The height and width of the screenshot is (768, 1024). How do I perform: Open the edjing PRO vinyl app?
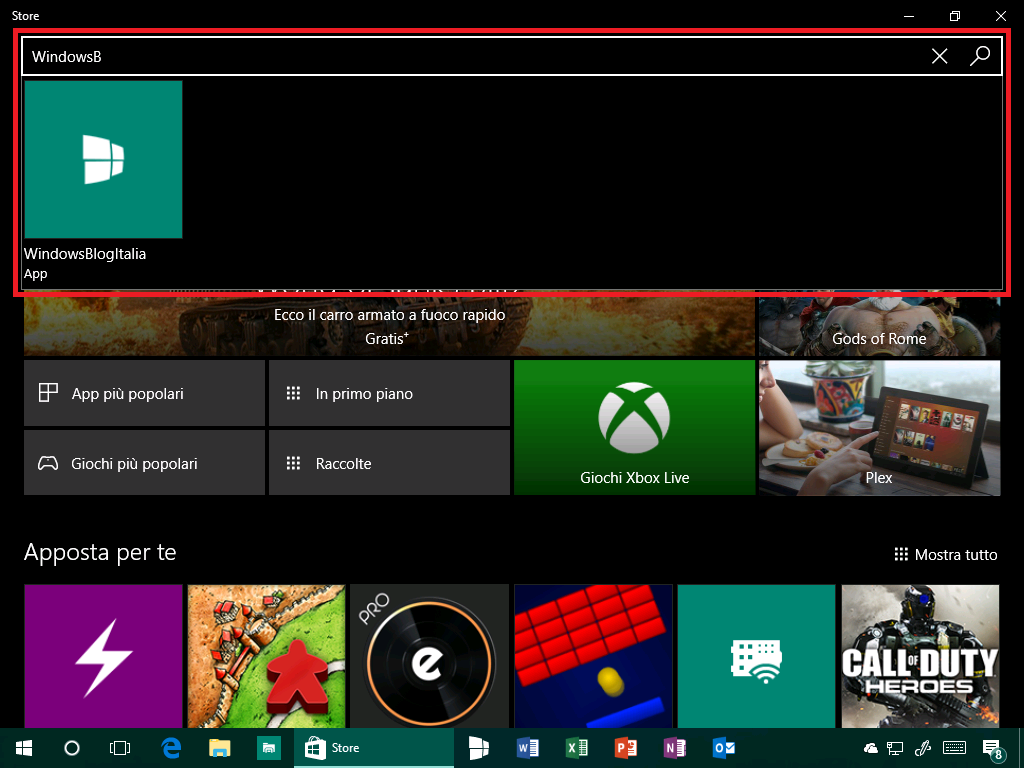tap(430, 656)
